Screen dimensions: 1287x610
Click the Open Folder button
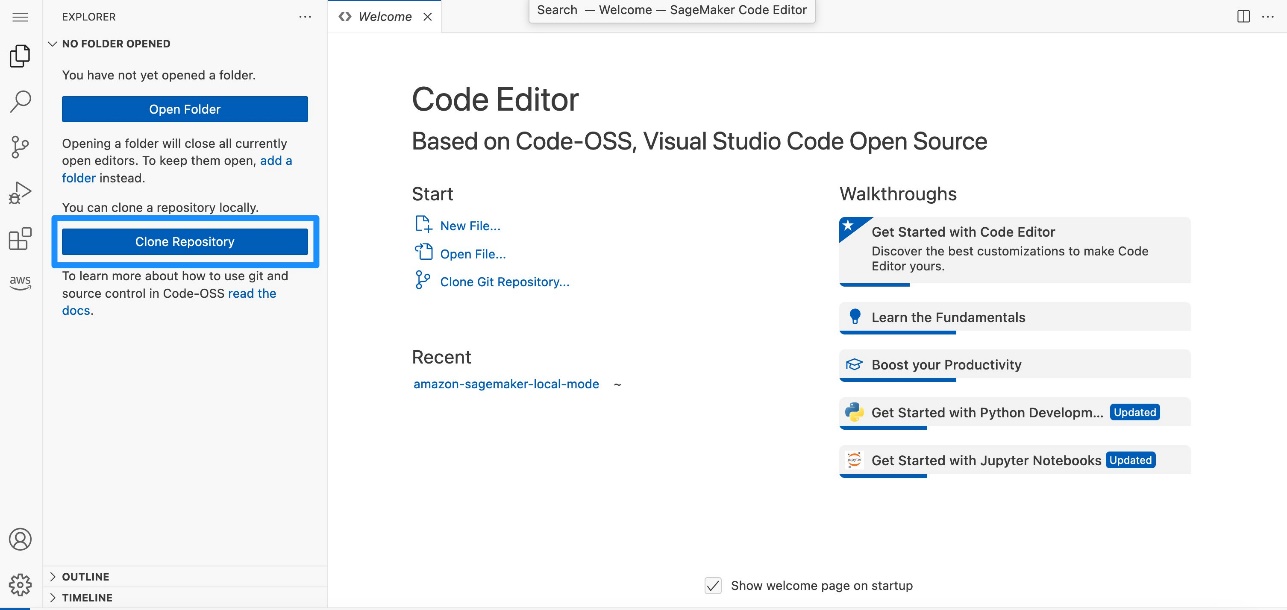[185, 109]
